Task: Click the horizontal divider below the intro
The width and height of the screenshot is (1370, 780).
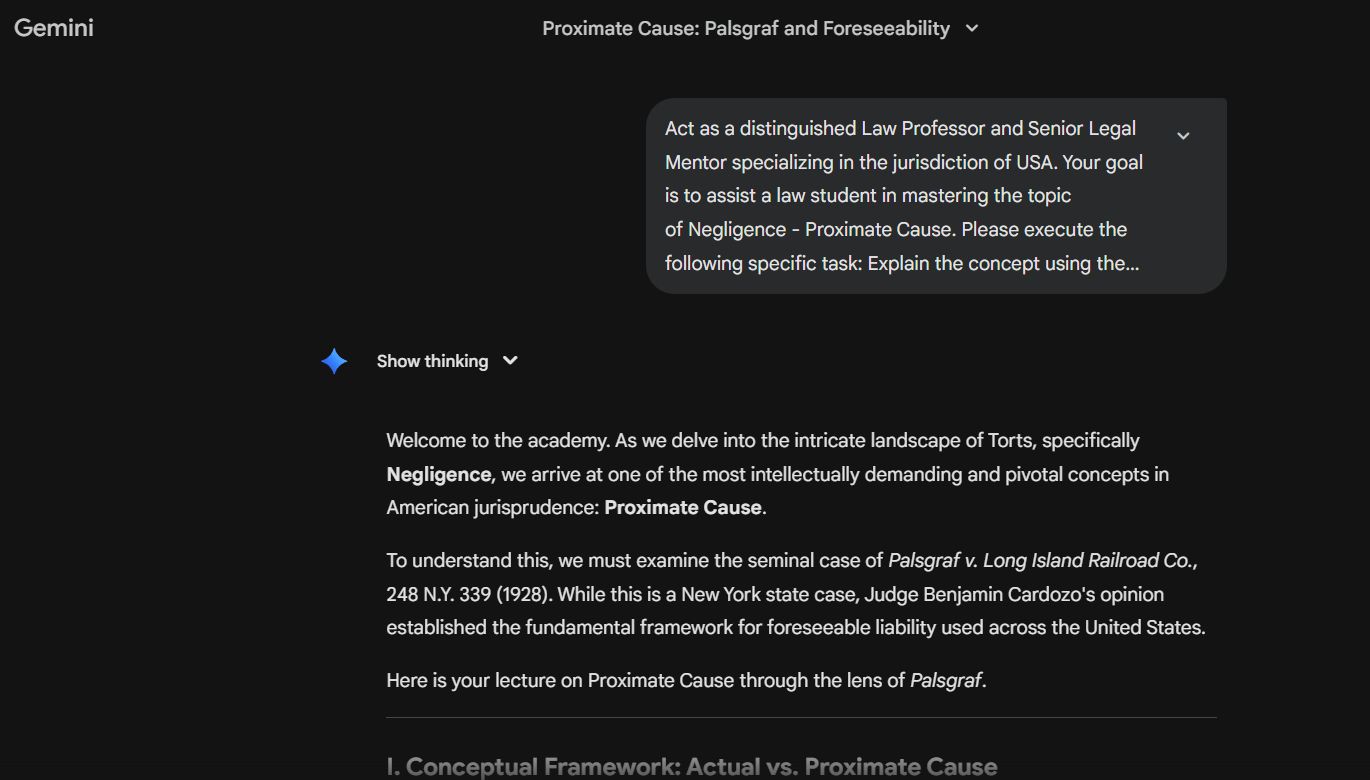Action: (801, 718)
